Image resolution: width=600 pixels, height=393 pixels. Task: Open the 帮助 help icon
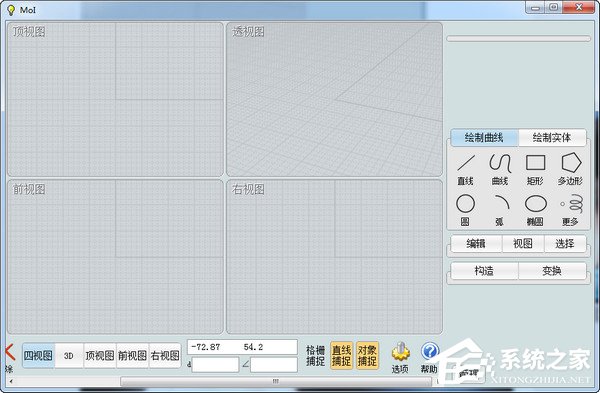(x=429, y=357)
